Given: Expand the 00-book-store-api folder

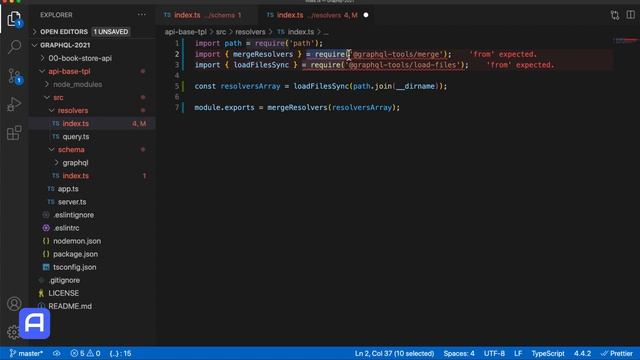Looking at the screenshot, I should [x=80, y=58].
